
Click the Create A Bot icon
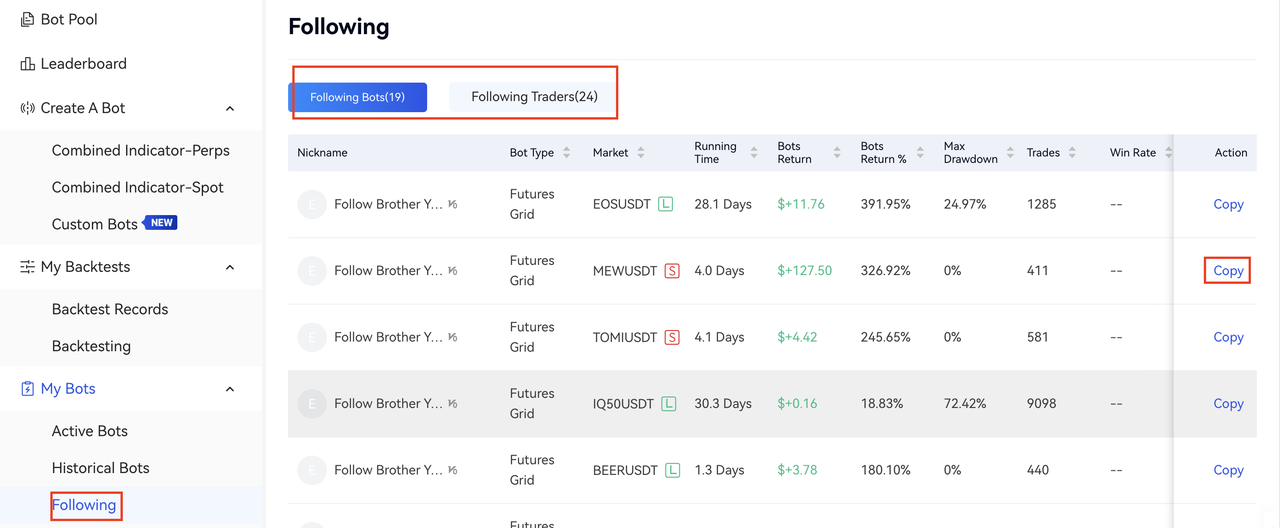[x=27, y=108]
